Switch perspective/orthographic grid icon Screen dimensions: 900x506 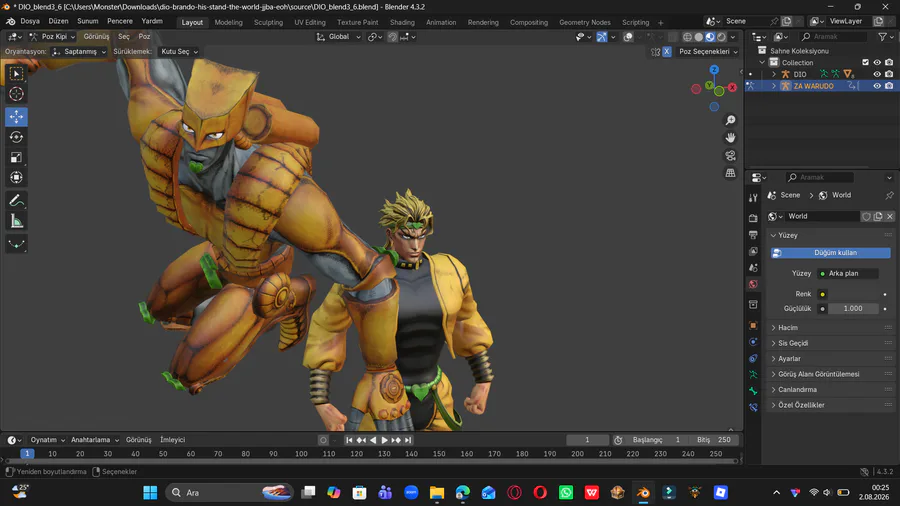pyautogui.click(x=730, y=173)
